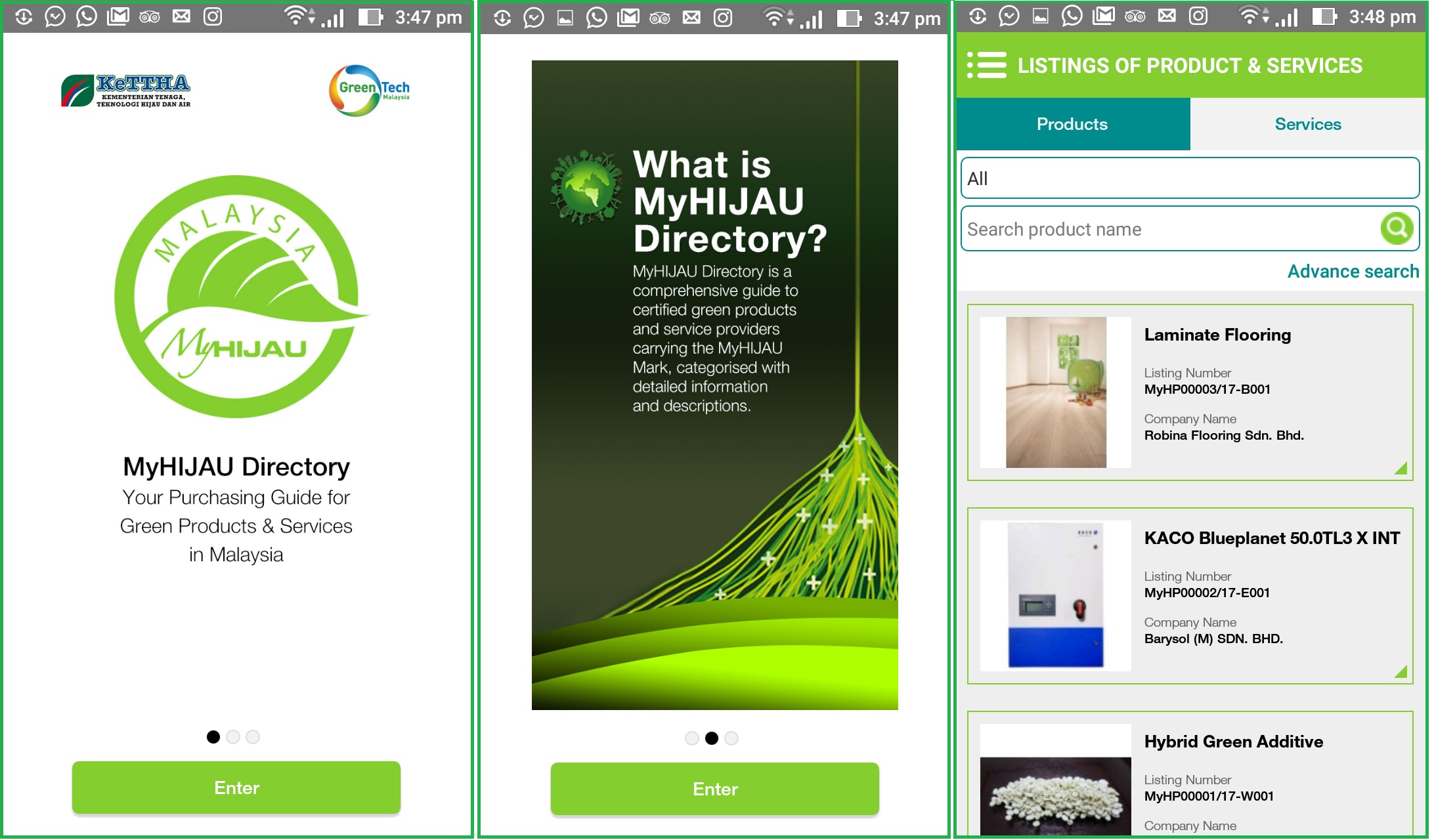Tap Instagram notification icon in third screen status bar
This screenshot has height=840, width=1434.
pyautogui.click(x=1198, y=16)
